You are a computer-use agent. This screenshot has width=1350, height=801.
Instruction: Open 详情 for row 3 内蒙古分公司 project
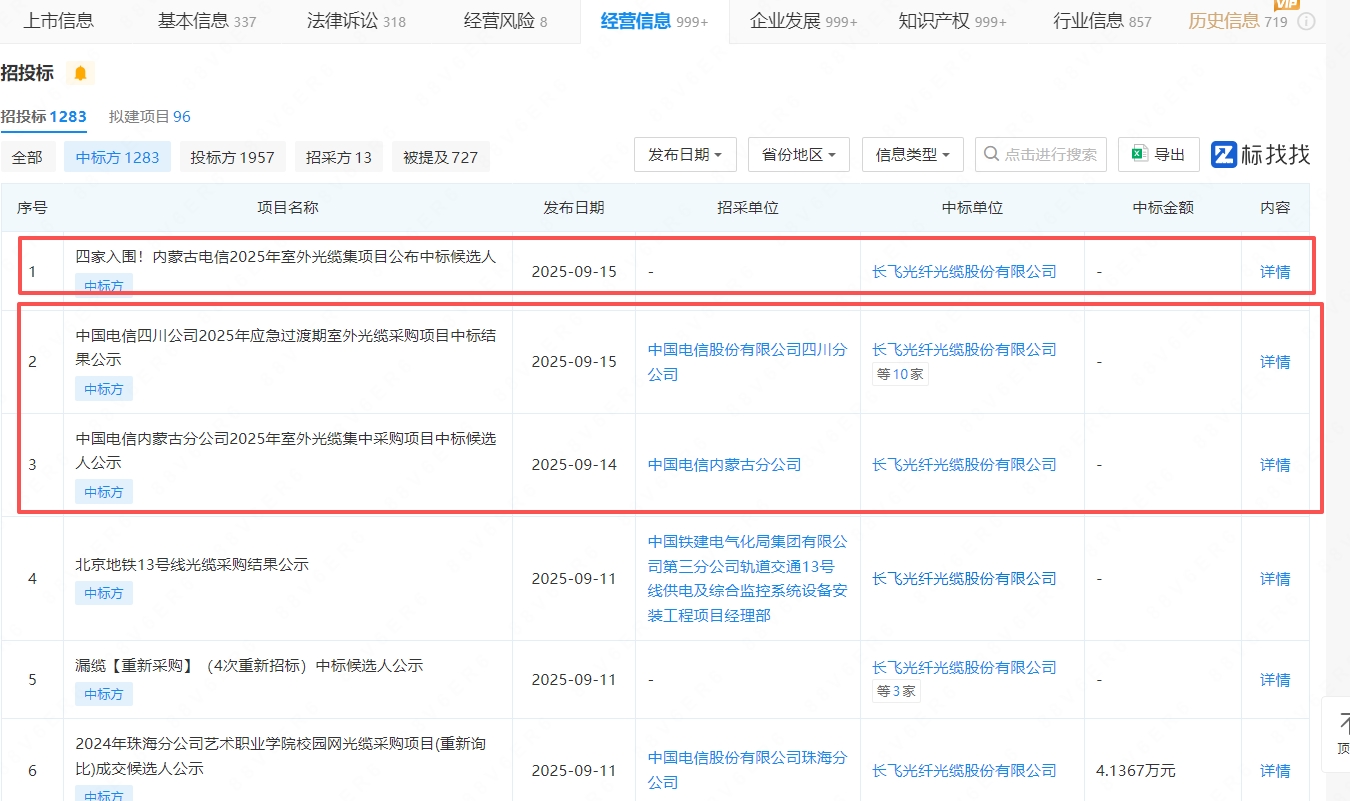coord(1275,465)
